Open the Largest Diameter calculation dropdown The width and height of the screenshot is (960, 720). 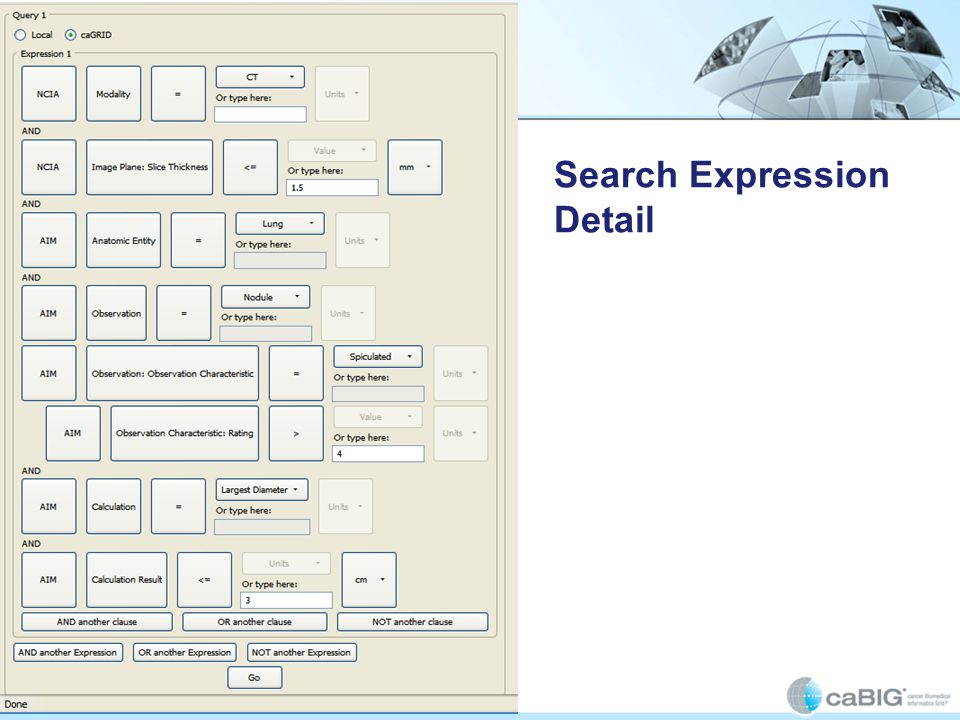pyautogui.click(x=262, y=490)
